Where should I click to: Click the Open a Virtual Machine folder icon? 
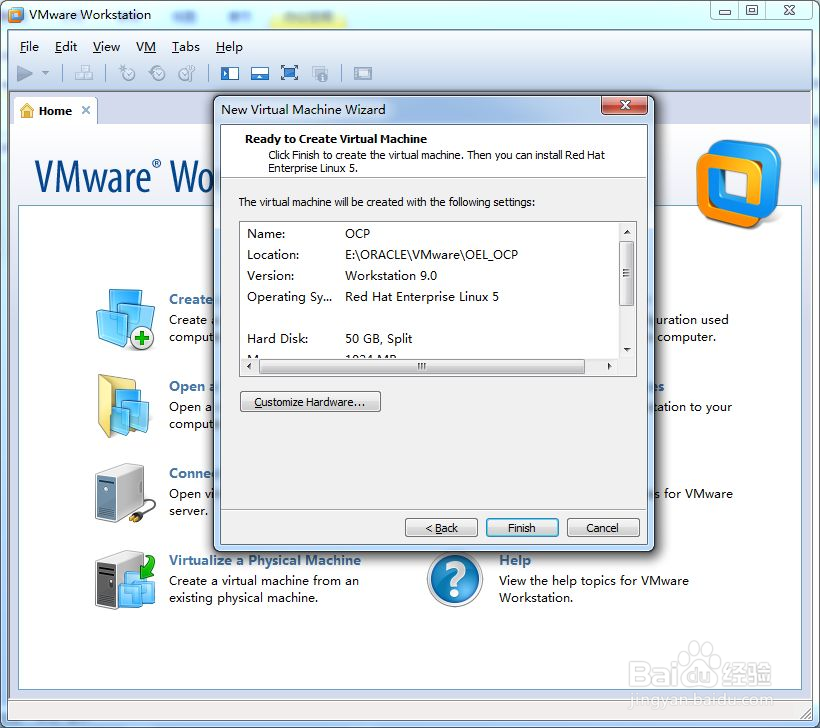coord(124,406)
